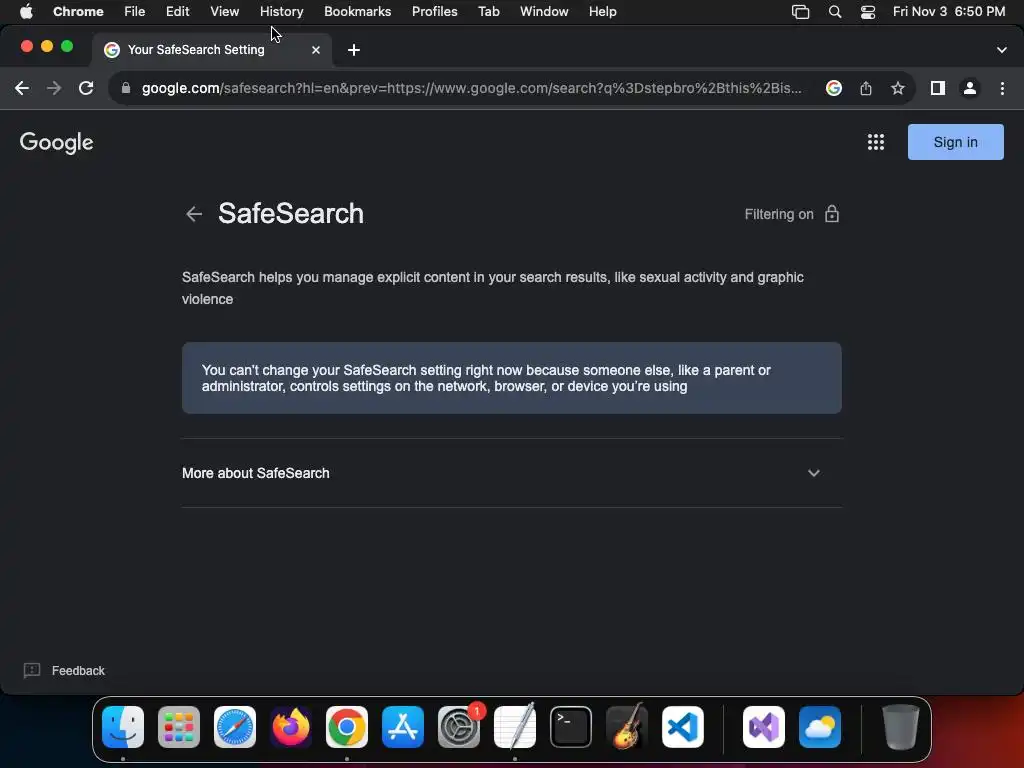Open Finder from the Dock
Viewport: 1024px width, 768px height.
123,727
